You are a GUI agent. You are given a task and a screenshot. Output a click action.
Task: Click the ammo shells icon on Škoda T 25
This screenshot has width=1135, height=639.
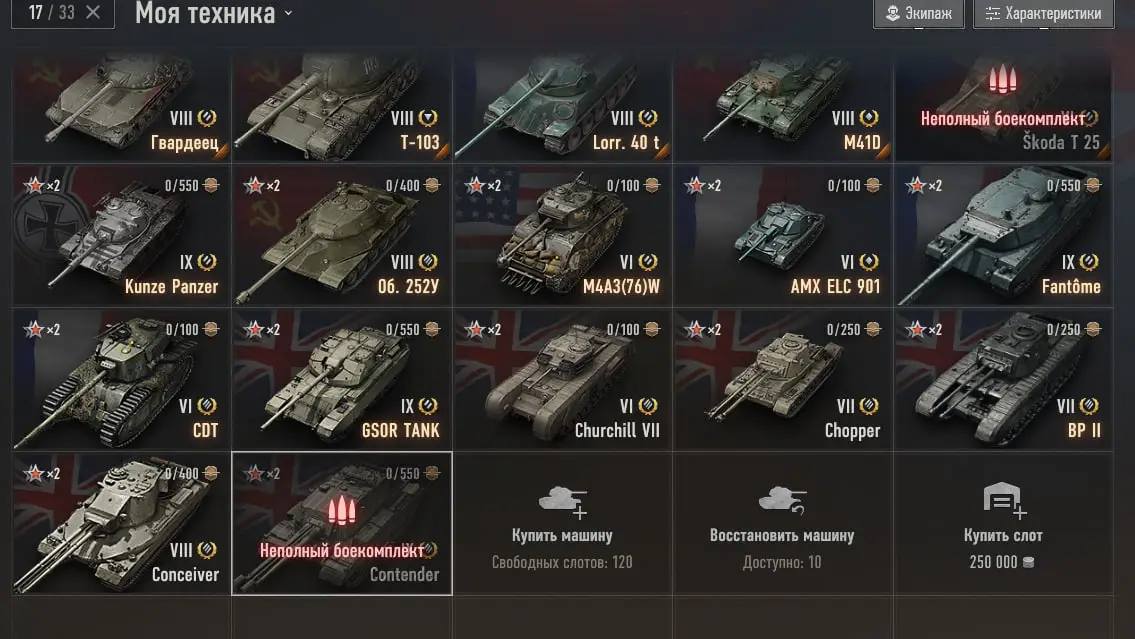coord(1003,80)
